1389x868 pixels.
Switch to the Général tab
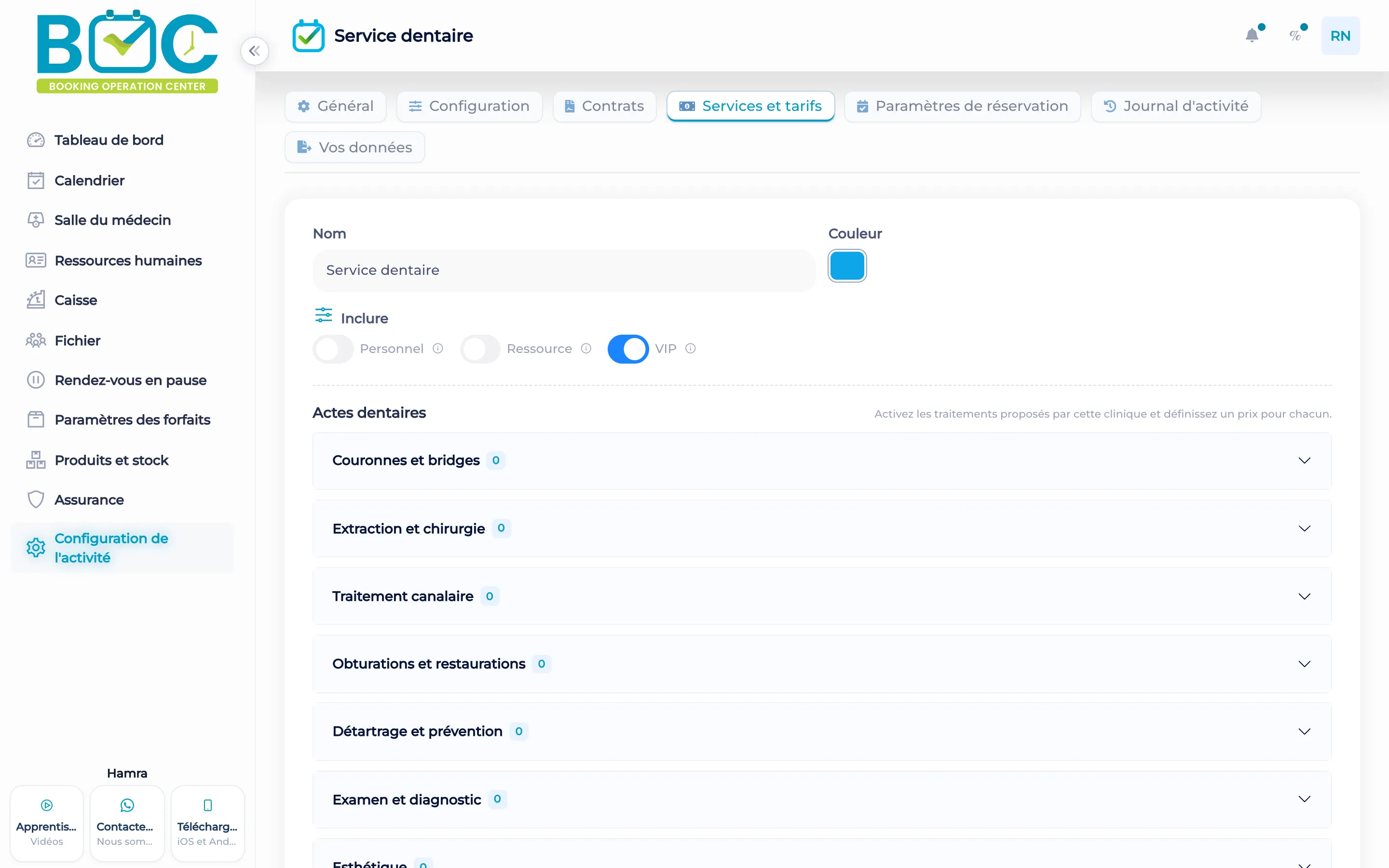(335, 106)
